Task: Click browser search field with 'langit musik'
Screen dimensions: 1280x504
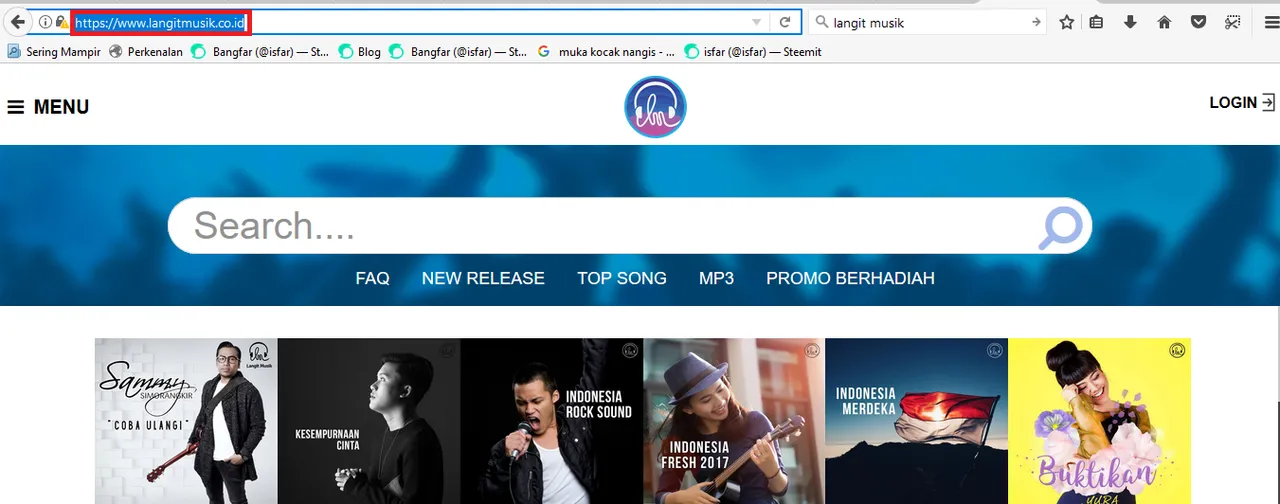Action: pyautogui.click(x=929, y=22)
